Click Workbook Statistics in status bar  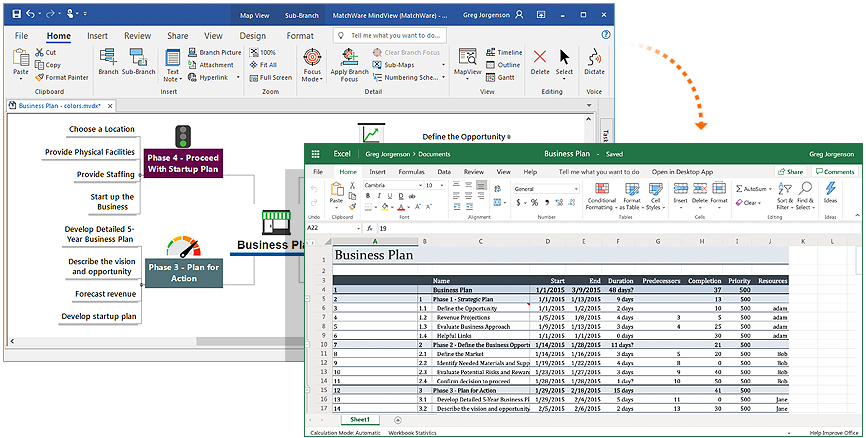coord(412,433)
